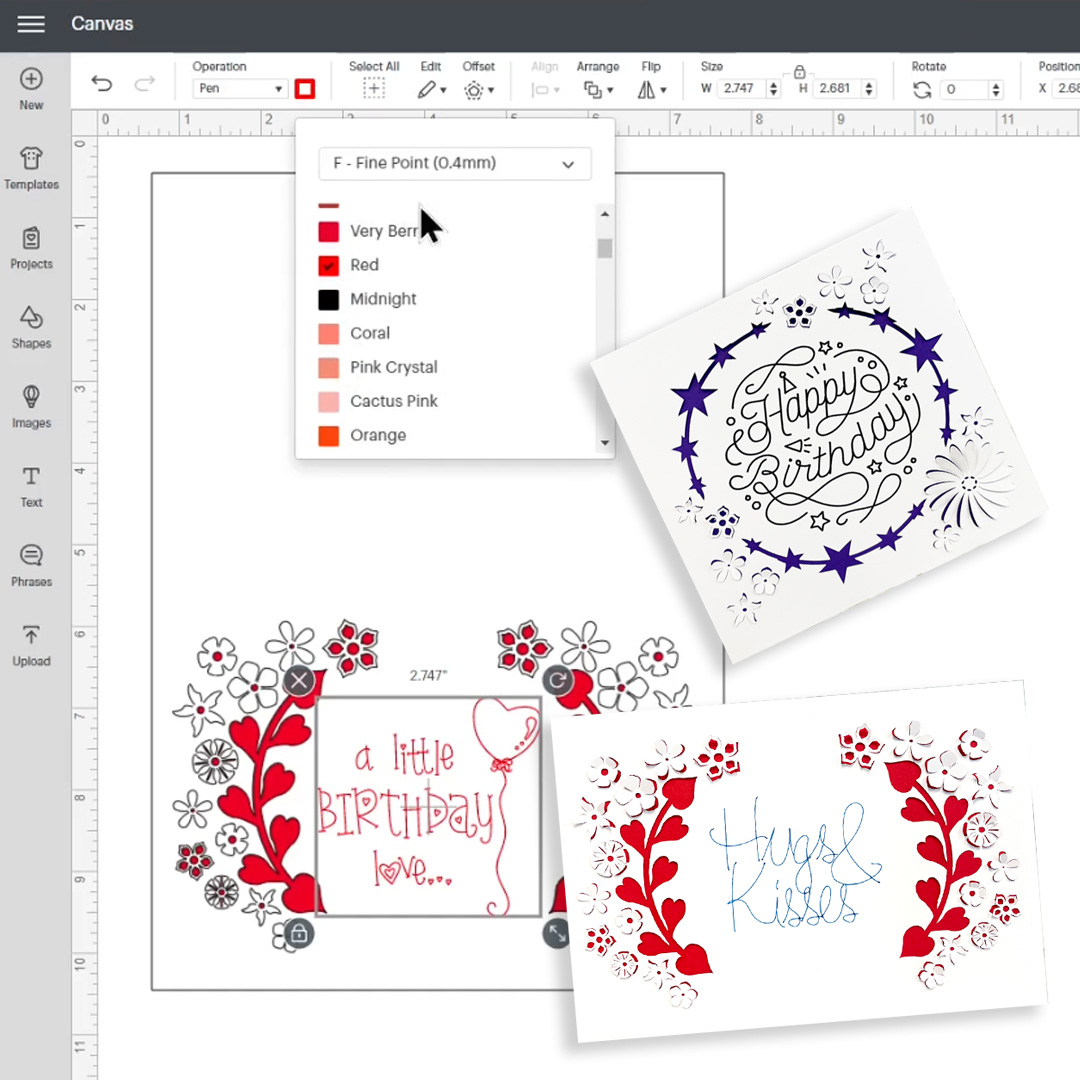Open the Templates panel
1080x1080 pixels.
(x=31, y=160)
